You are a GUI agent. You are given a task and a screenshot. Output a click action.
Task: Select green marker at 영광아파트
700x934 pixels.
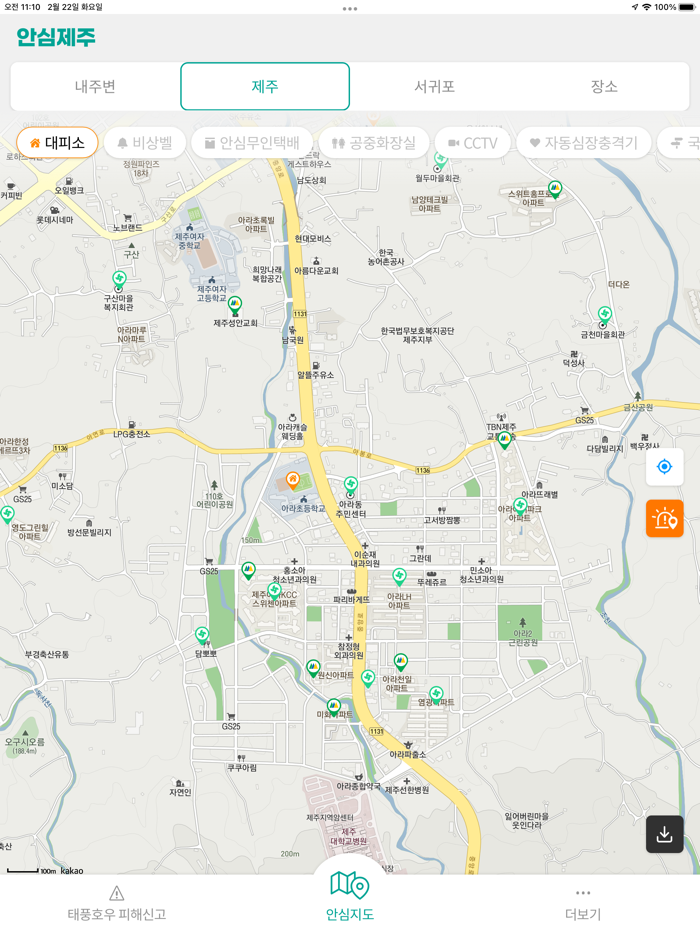pos(436,695)
